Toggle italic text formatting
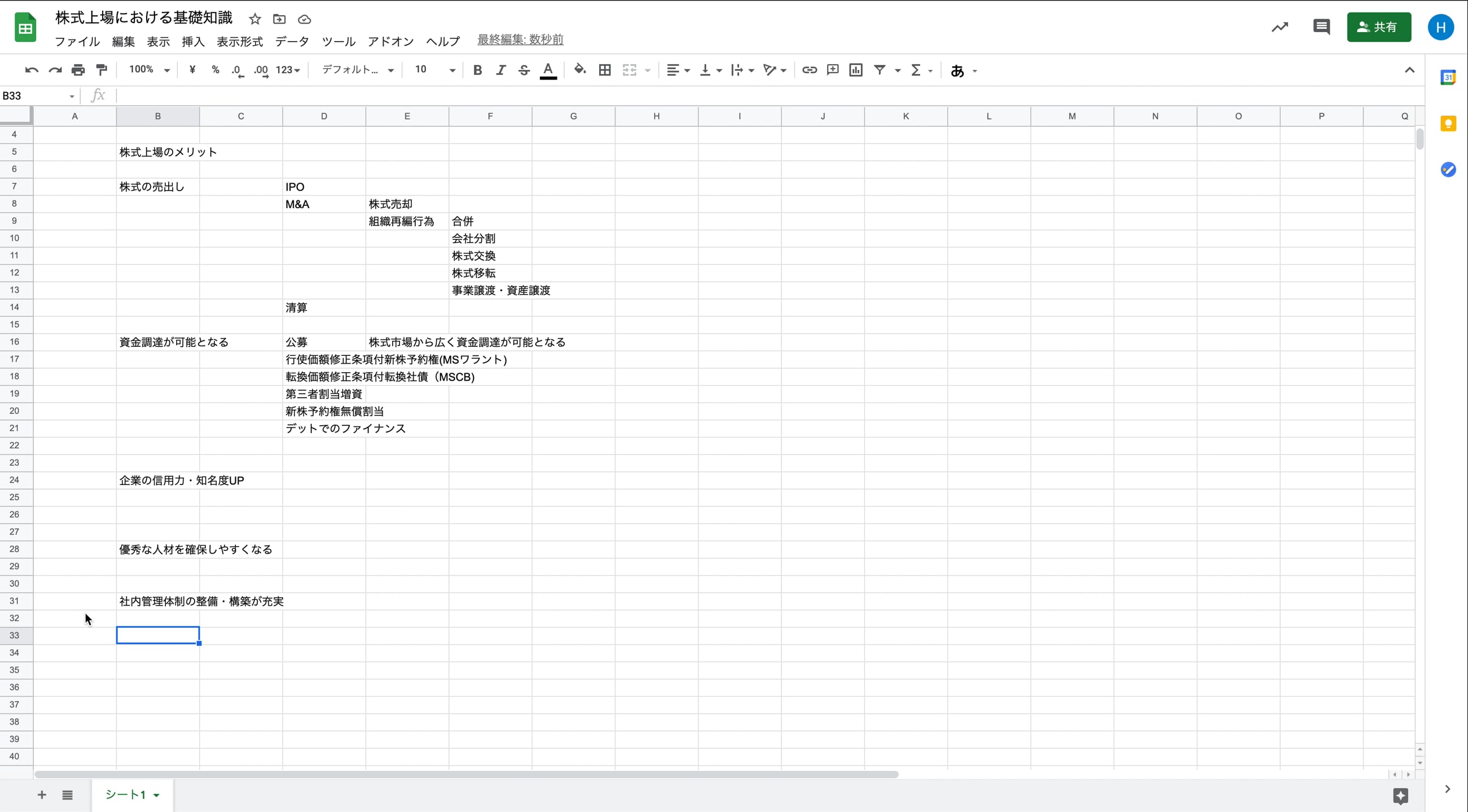 click(x=500, y=70)
